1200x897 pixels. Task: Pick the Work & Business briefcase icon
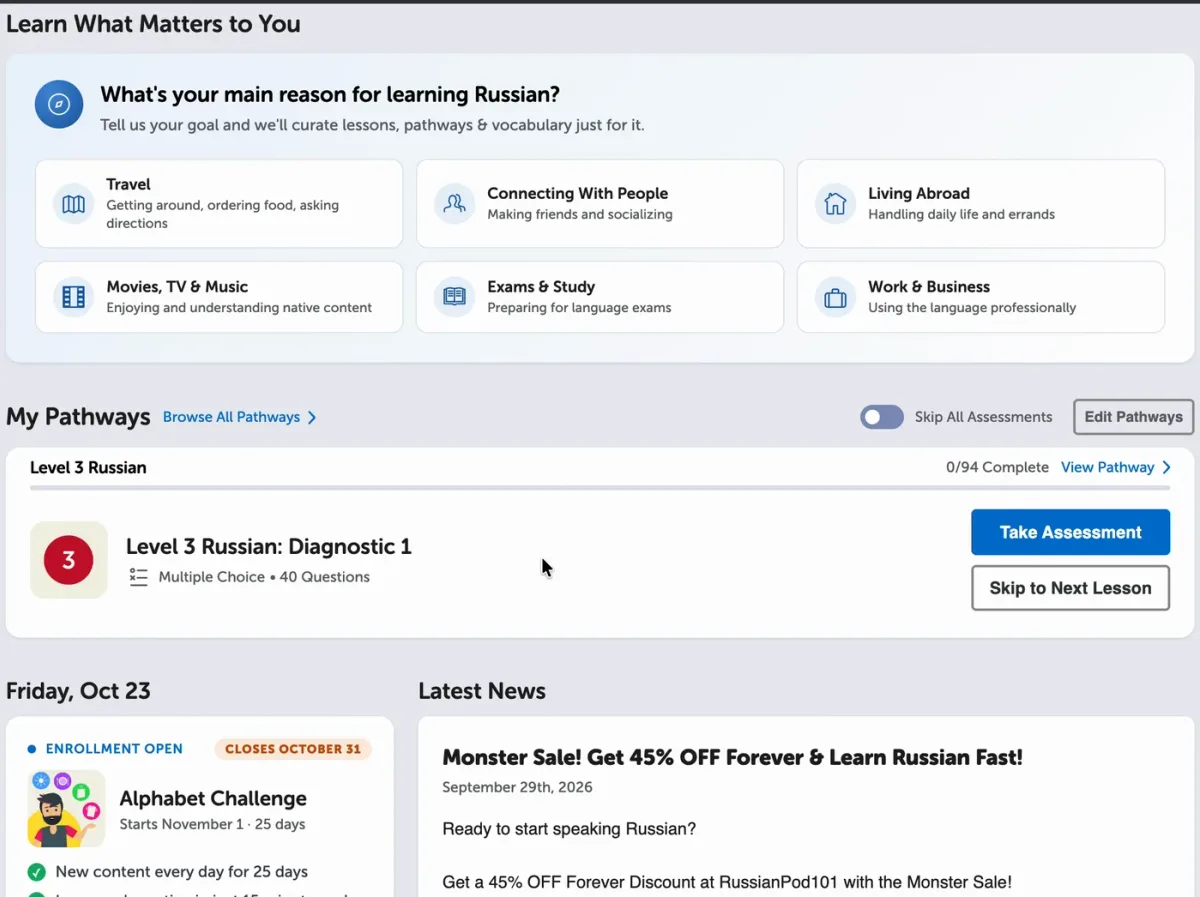click(836, 297)
